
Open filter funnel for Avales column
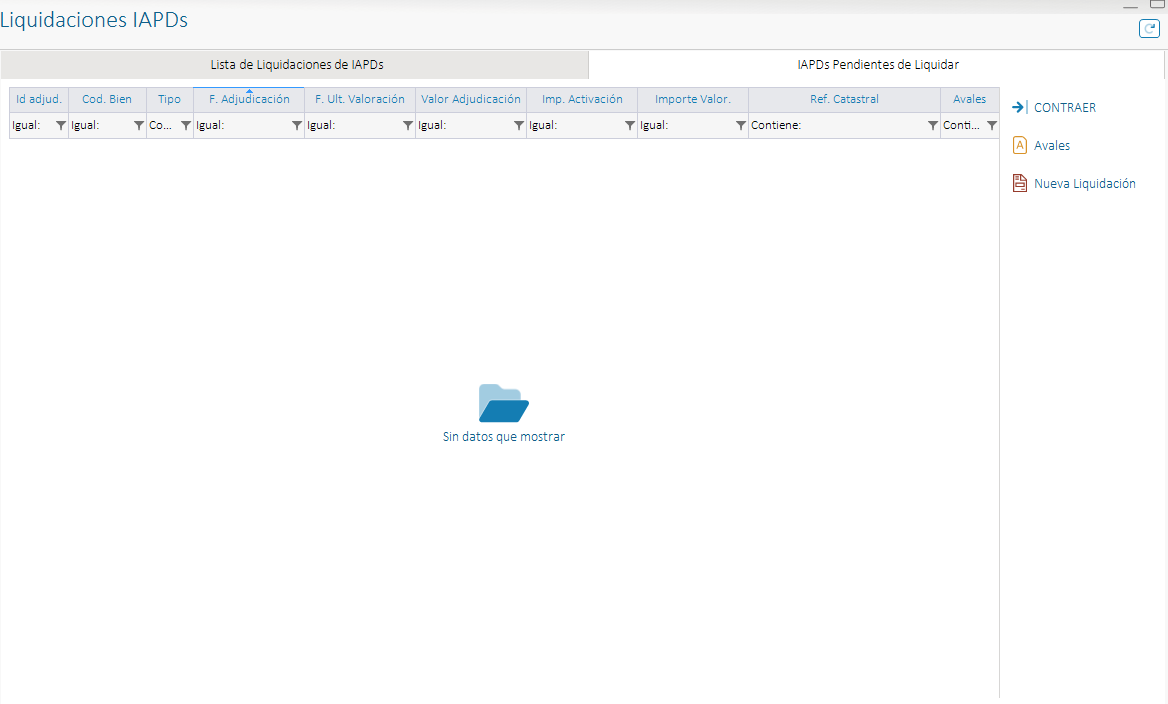[991, 126]
